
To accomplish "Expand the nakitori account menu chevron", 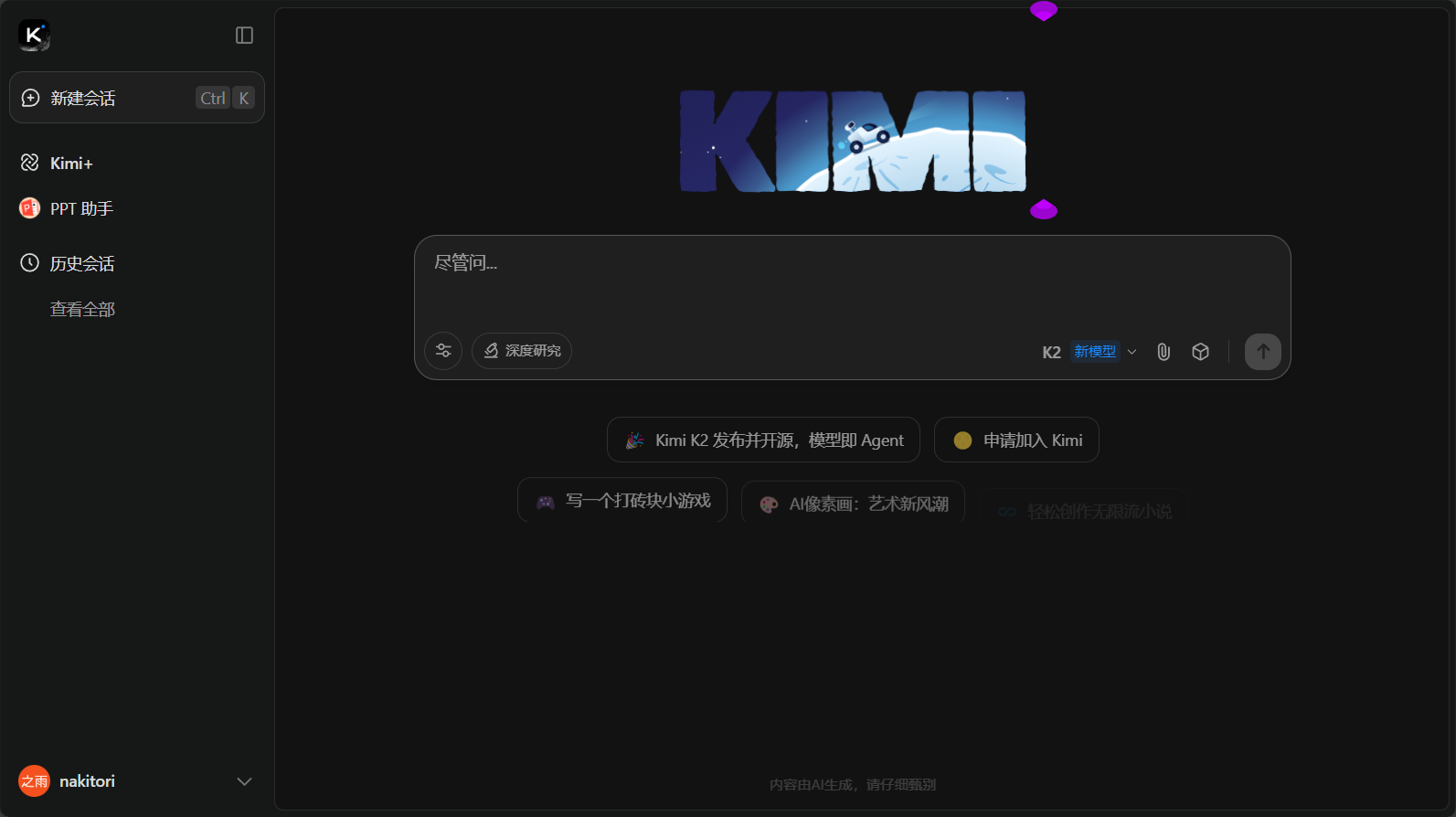I will [244, 781].
